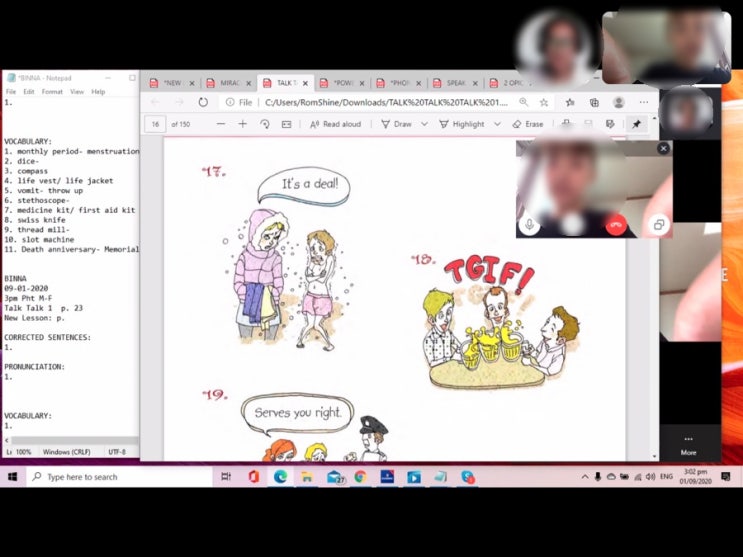743x557 pixels.
Task: Click 'CORRECTED SENTENCES:' text in Notepad
Action: click(x=47, y=338)
